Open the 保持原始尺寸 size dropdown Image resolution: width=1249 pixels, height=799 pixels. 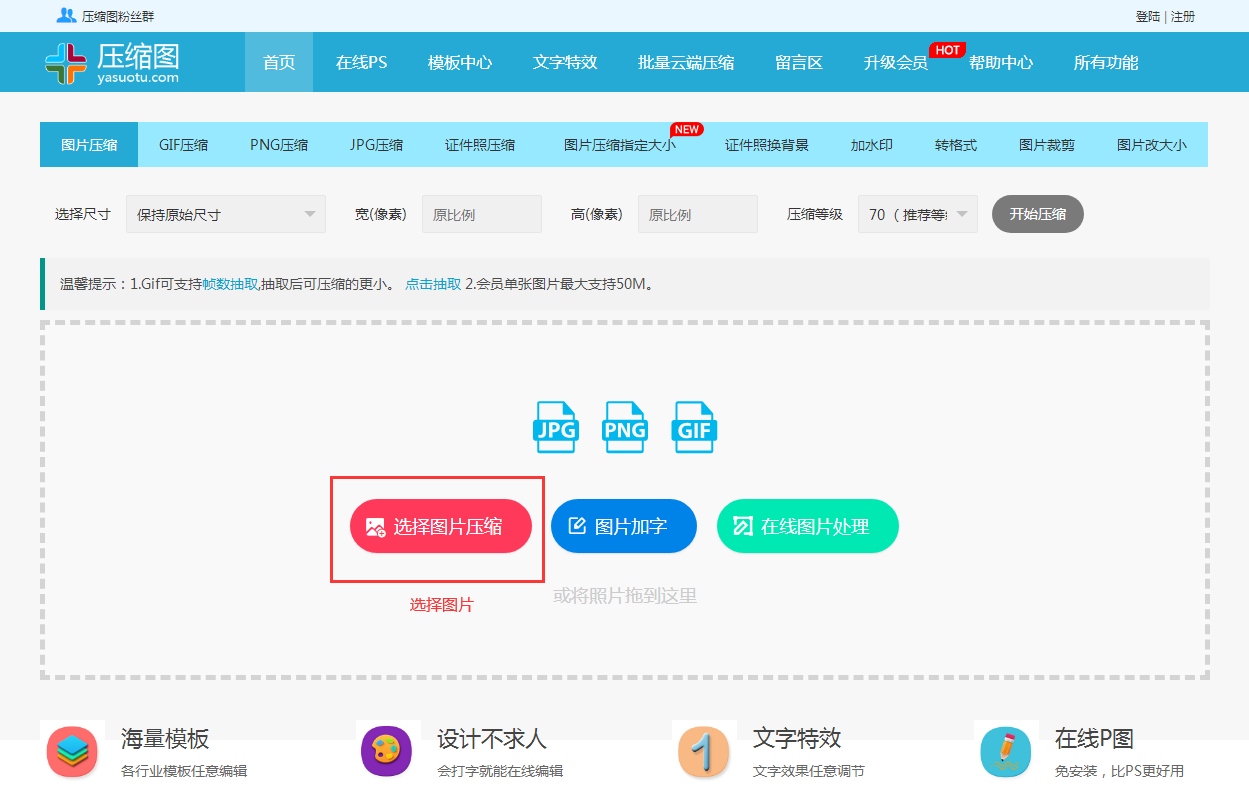225,213
